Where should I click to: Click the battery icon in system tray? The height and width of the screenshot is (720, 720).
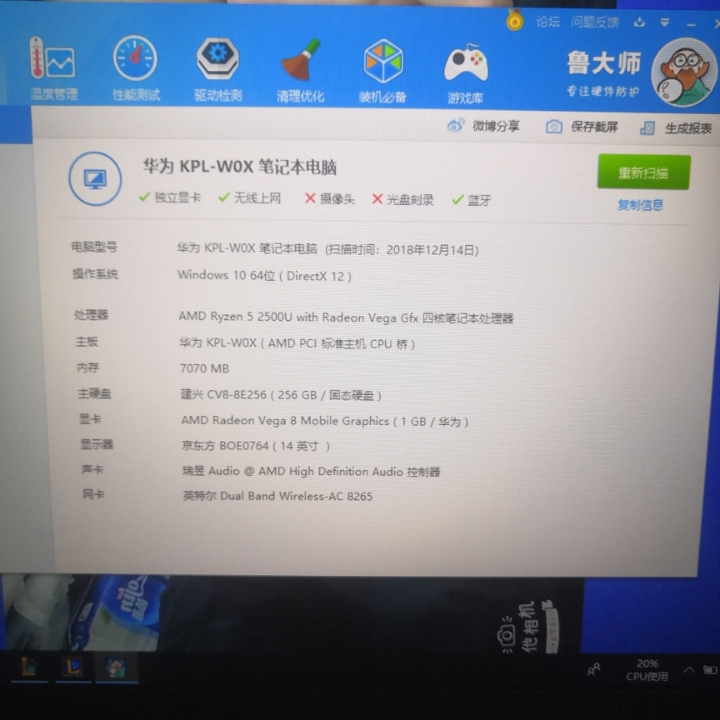pos(710,670)
